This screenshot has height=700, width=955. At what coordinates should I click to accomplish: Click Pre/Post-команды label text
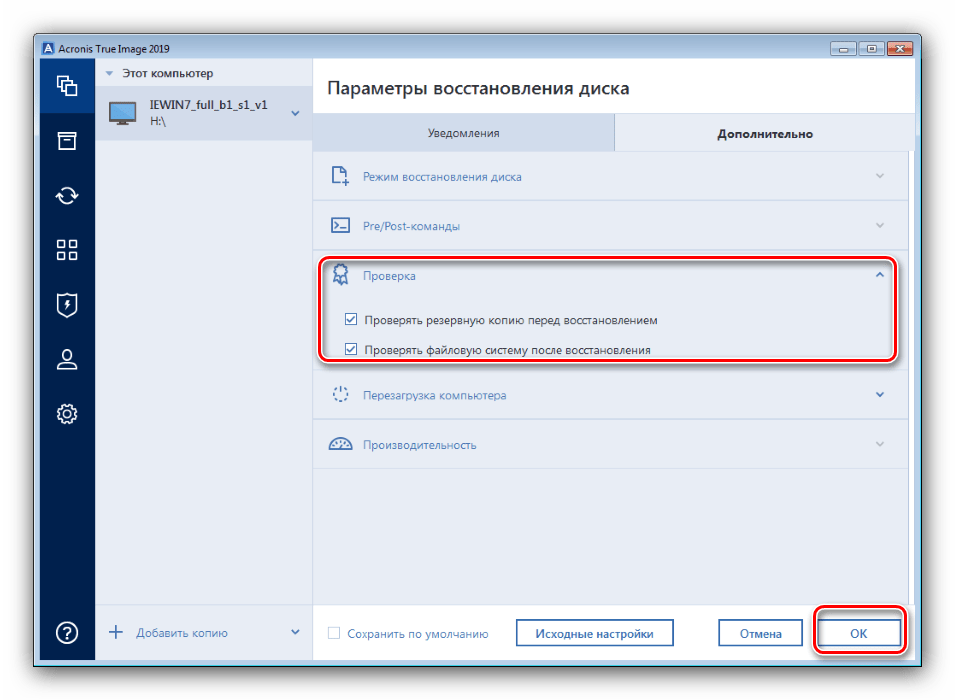pyautogui.click(x=411, y=226)
